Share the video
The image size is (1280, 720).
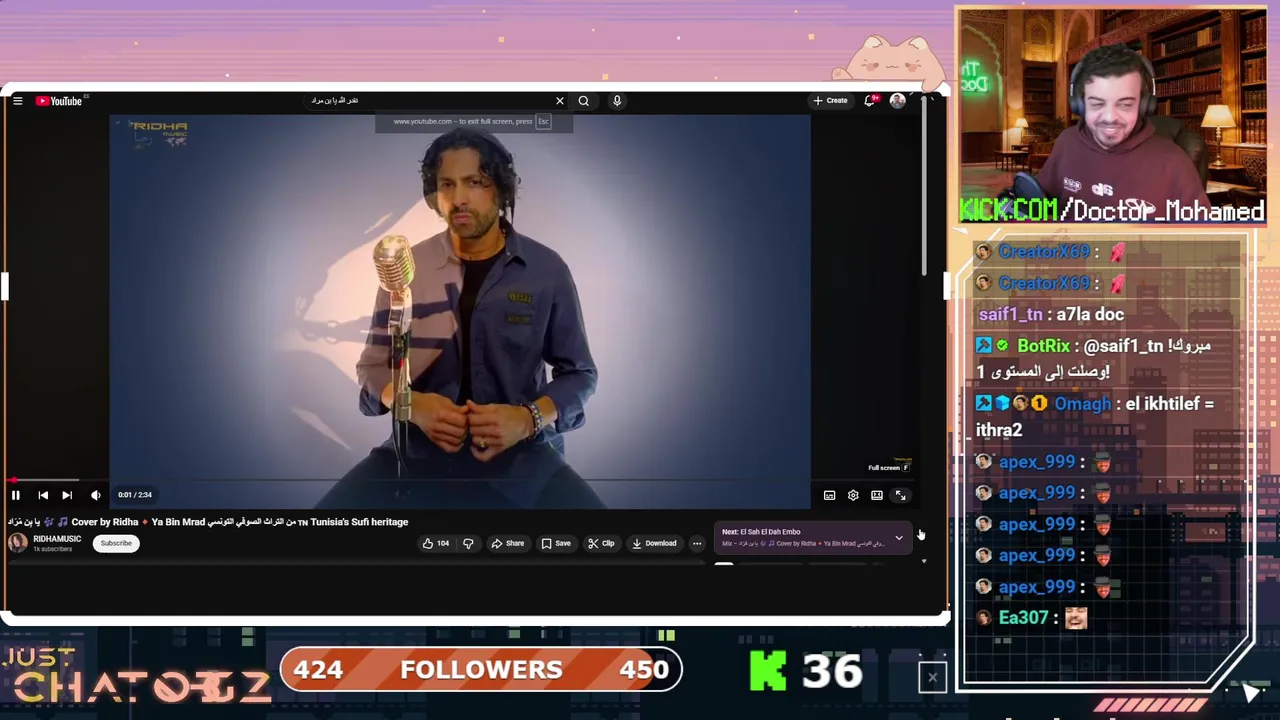(508, 543)
